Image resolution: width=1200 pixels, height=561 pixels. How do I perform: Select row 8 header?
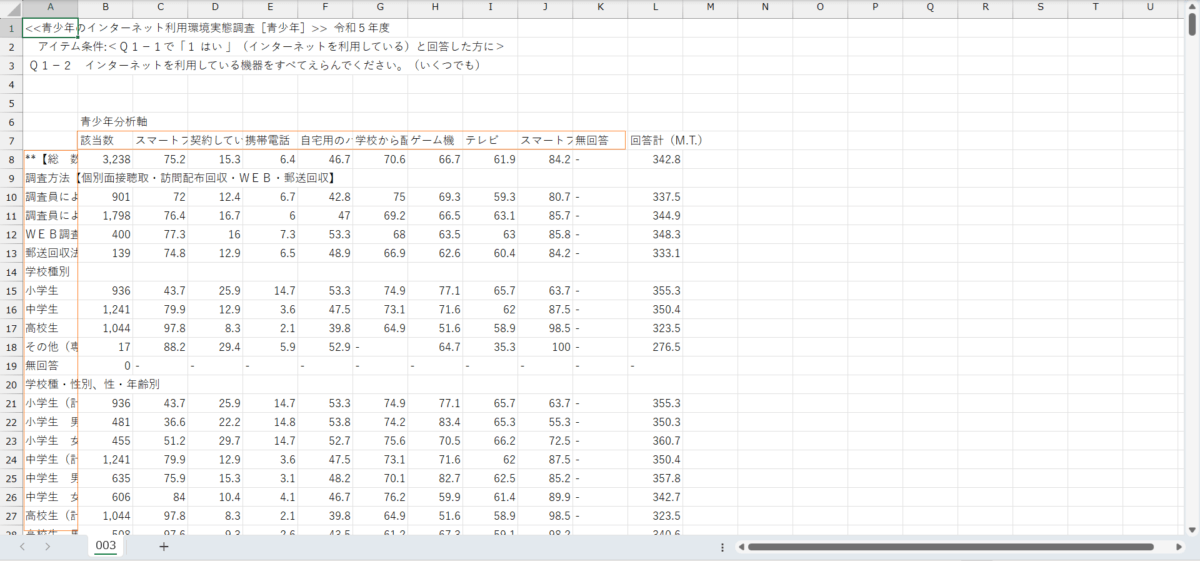(10, 159)
